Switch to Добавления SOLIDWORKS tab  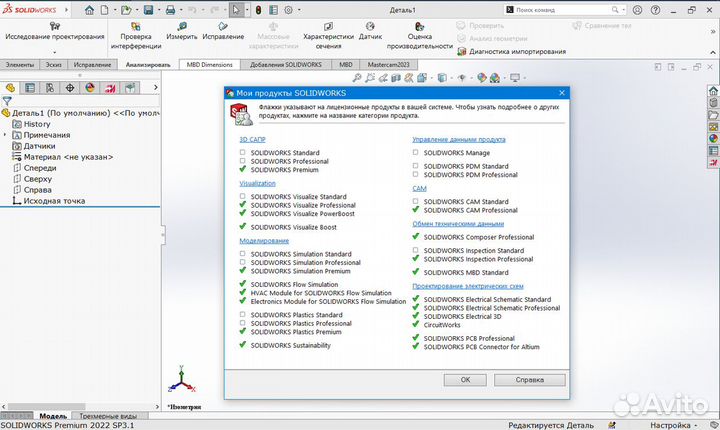(286, 65)
